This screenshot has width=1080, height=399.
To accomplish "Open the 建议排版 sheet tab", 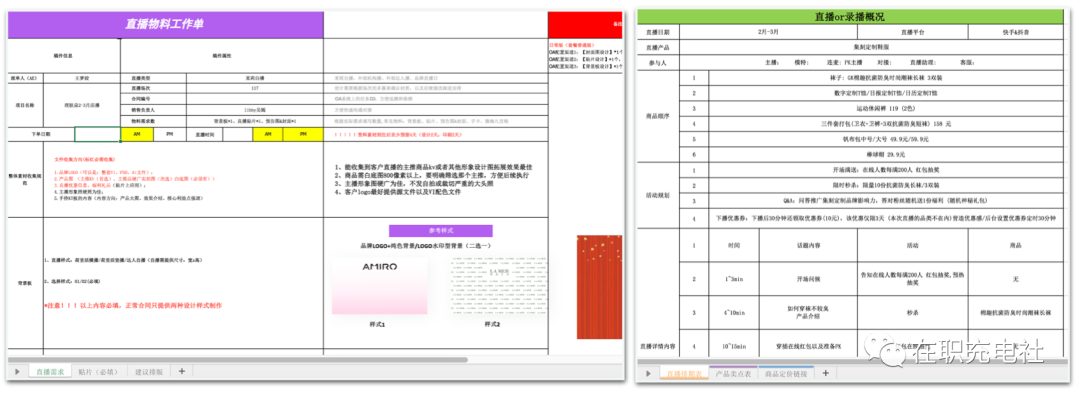I will pyautogui.click(x=149, y=371).
